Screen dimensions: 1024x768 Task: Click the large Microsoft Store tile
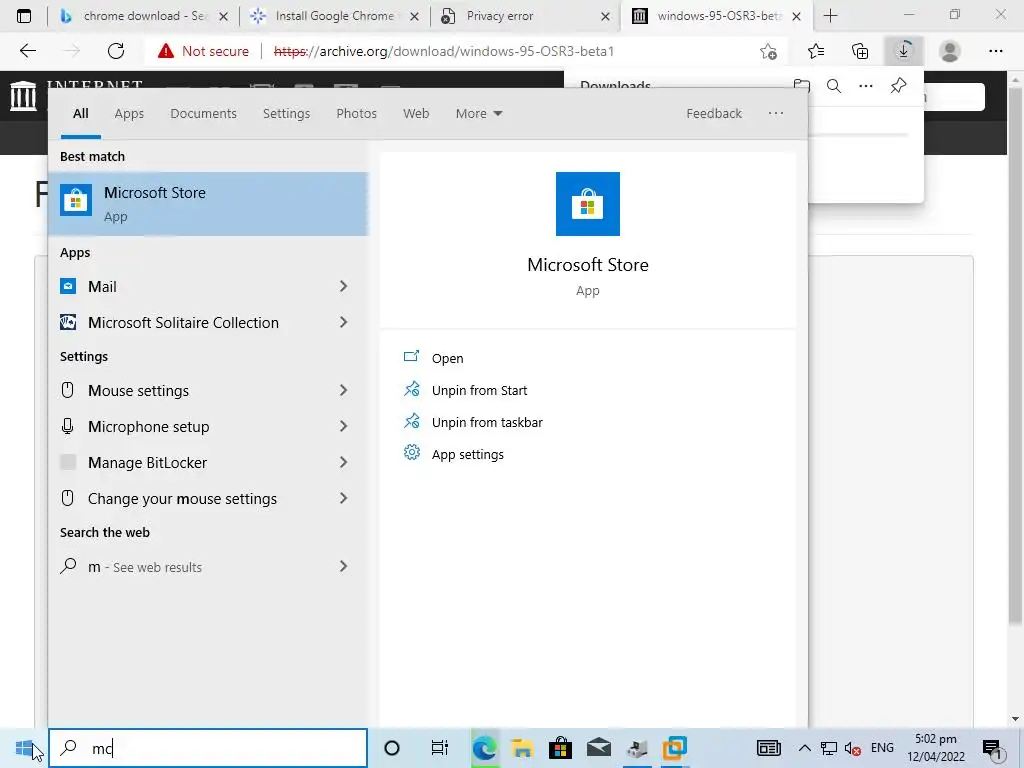click(x=588, y=204)
